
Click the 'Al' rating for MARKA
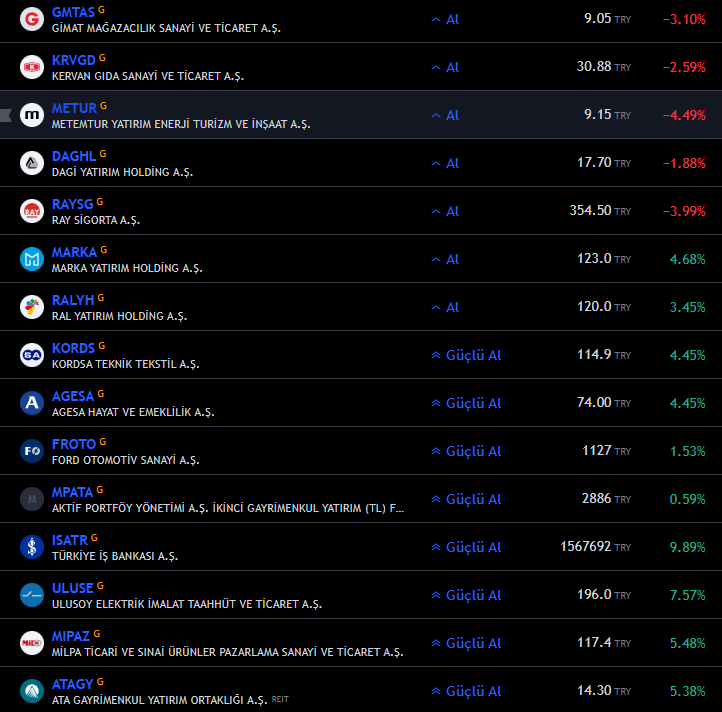pyautogui.click(x=445, y=259)
